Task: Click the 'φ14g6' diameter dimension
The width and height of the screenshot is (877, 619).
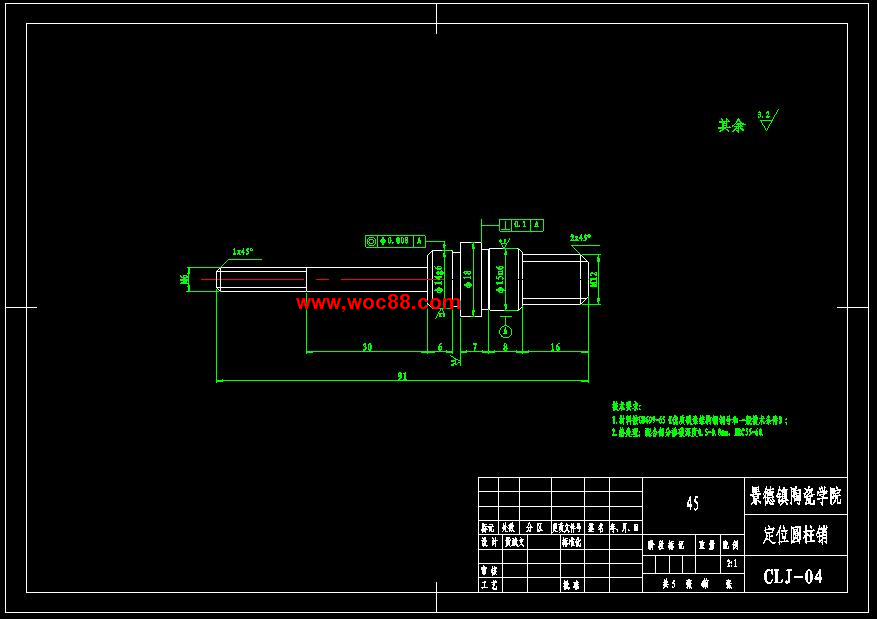Action: tap(438, 279)
